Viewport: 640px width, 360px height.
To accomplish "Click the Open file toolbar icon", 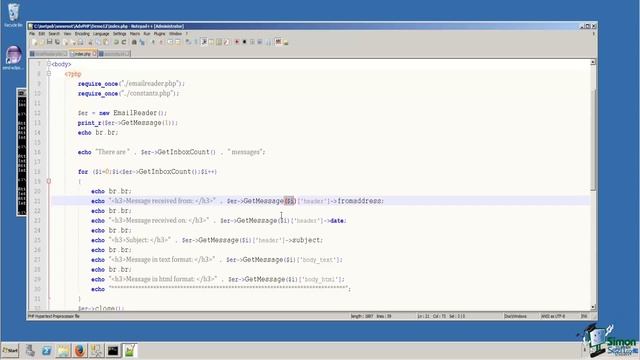I will (42, 42).
